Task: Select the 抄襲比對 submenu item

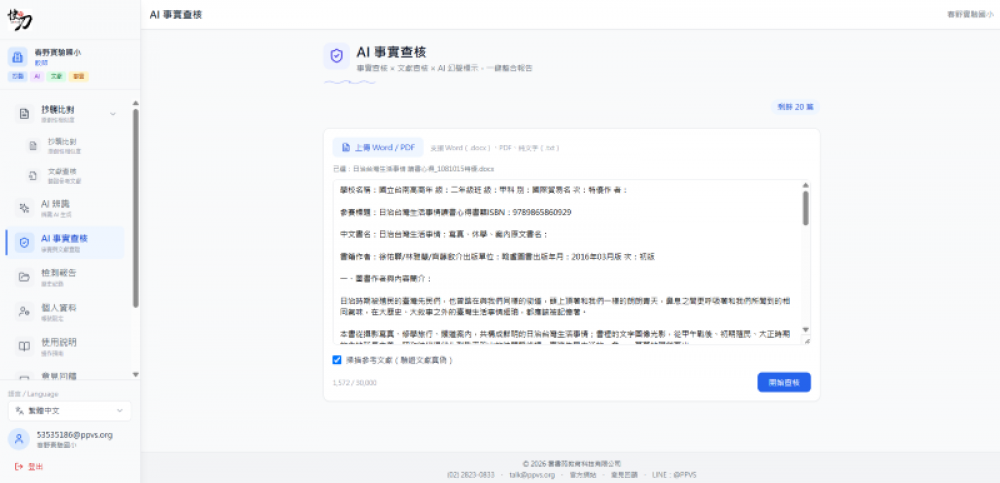Action: (x=64, y=145)
